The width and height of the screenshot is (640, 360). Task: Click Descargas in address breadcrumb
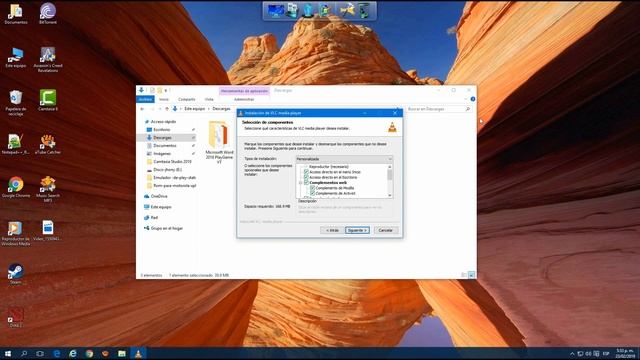(x=222, y=109)
